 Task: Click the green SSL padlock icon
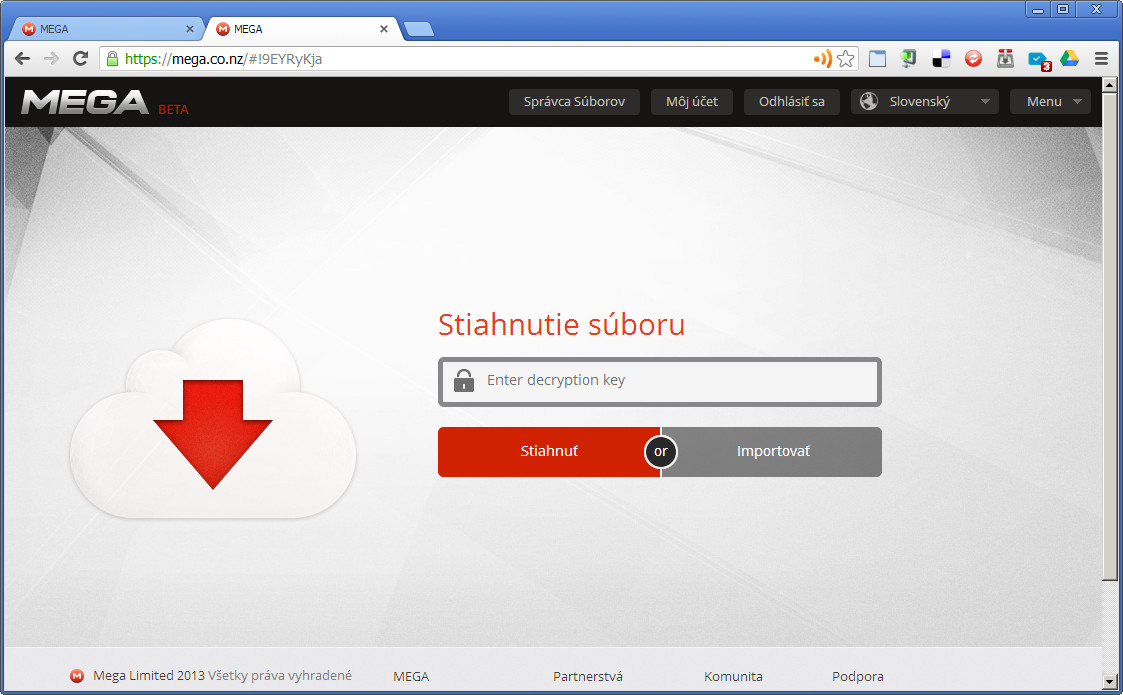click(x=112, y=59)
